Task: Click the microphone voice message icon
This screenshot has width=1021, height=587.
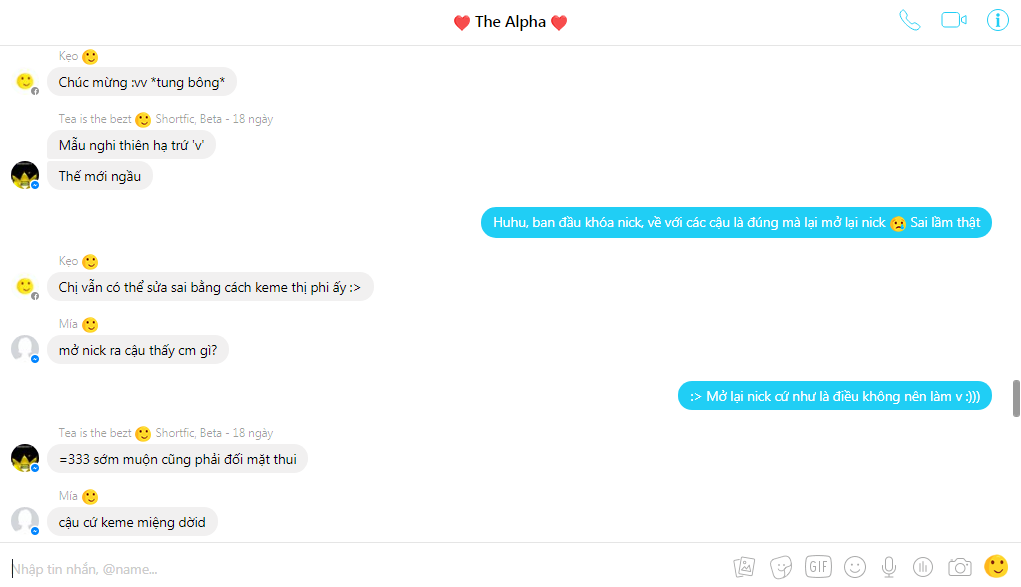Action: click(x=889, y=567)
